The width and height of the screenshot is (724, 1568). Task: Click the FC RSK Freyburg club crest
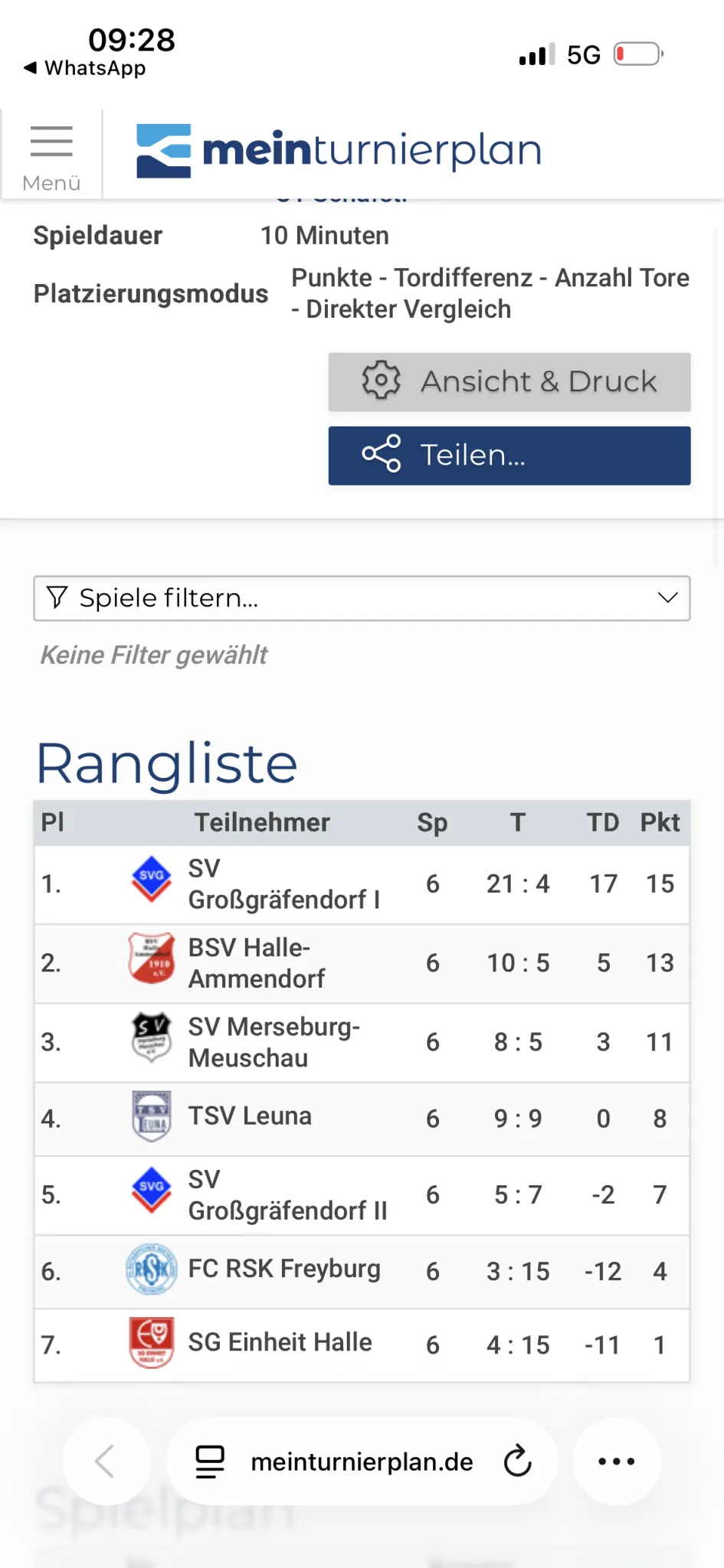(152, 1269)
